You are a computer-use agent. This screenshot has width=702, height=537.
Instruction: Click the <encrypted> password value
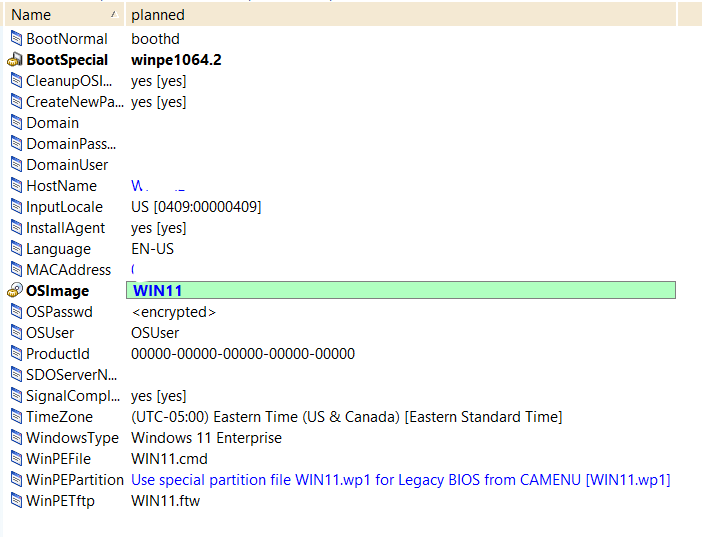pyautogui.click(x=174, y=312)
